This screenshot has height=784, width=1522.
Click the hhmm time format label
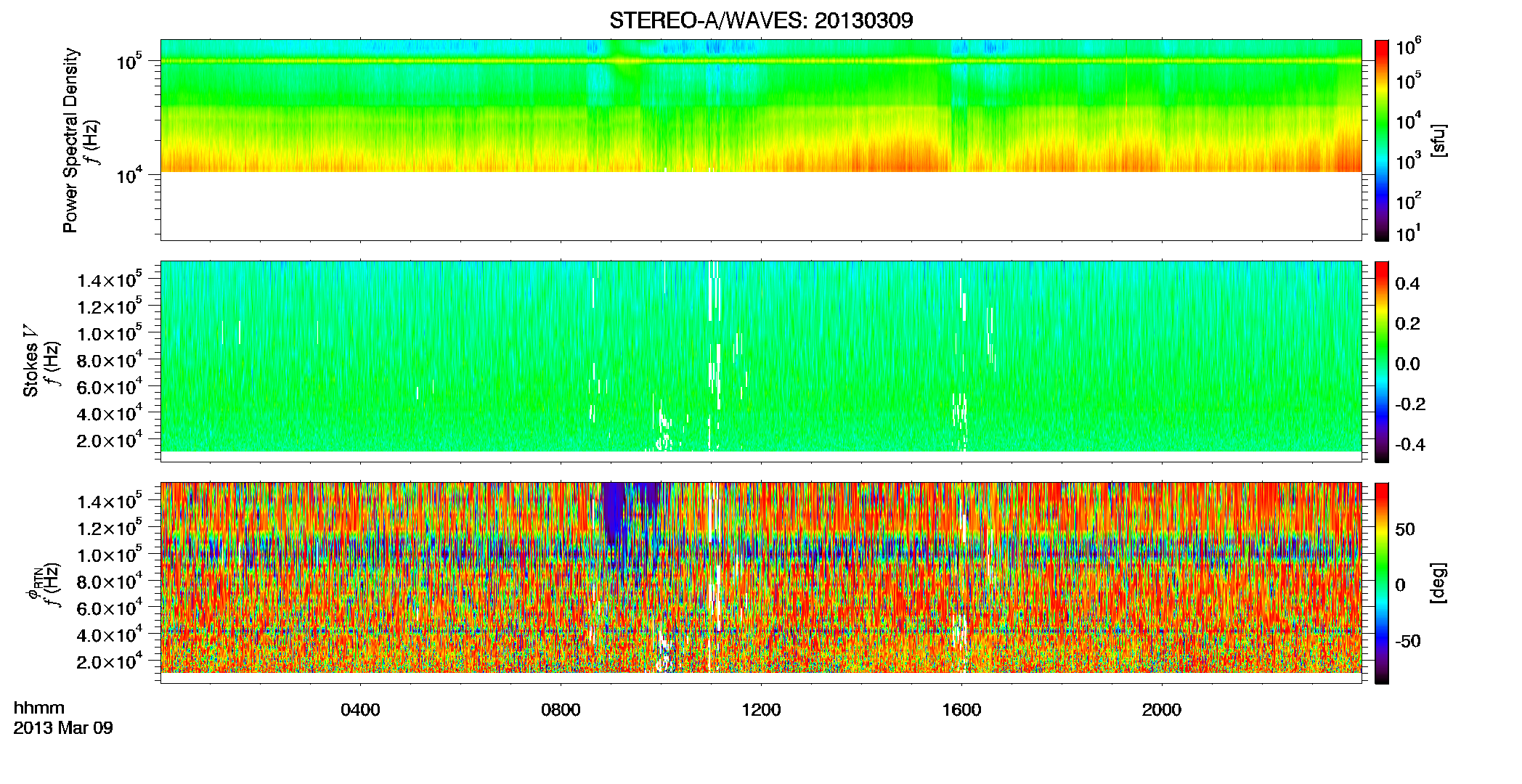click(x=39, y=709)
